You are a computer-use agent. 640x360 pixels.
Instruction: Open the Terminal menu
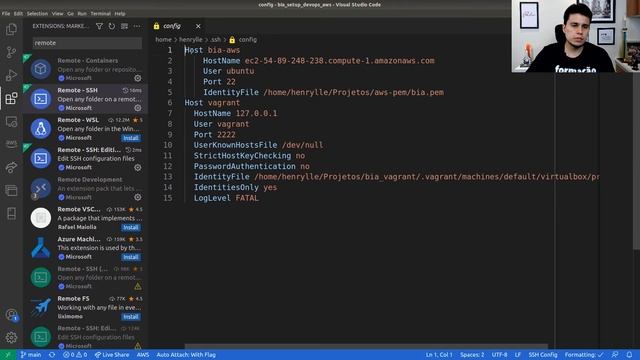[x=101, y=13]
